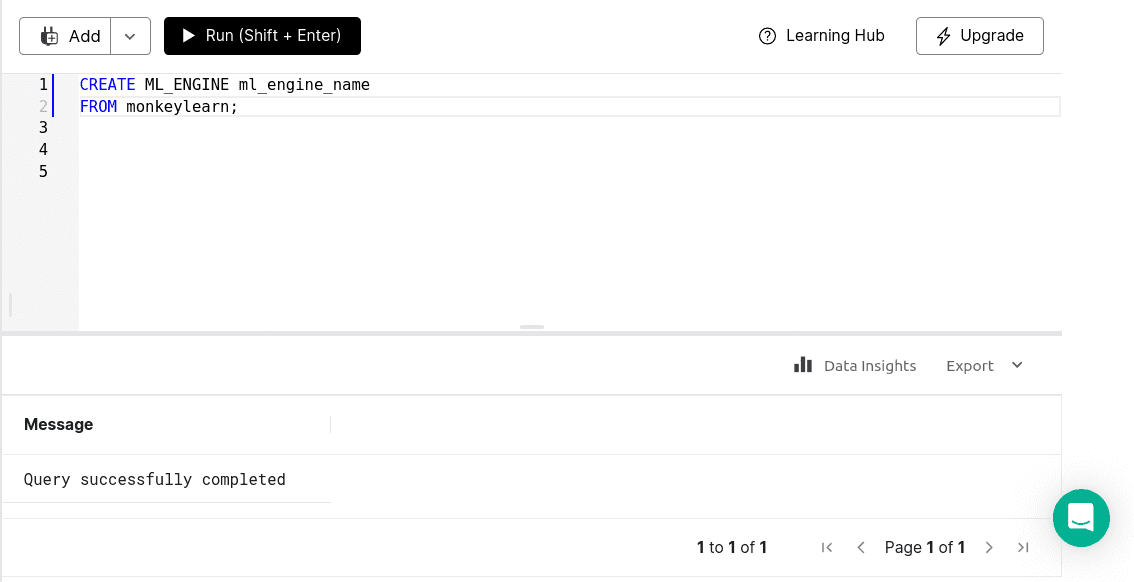Click the Export option
Screen dimensions: 1134x582
(x=970, y=366)
